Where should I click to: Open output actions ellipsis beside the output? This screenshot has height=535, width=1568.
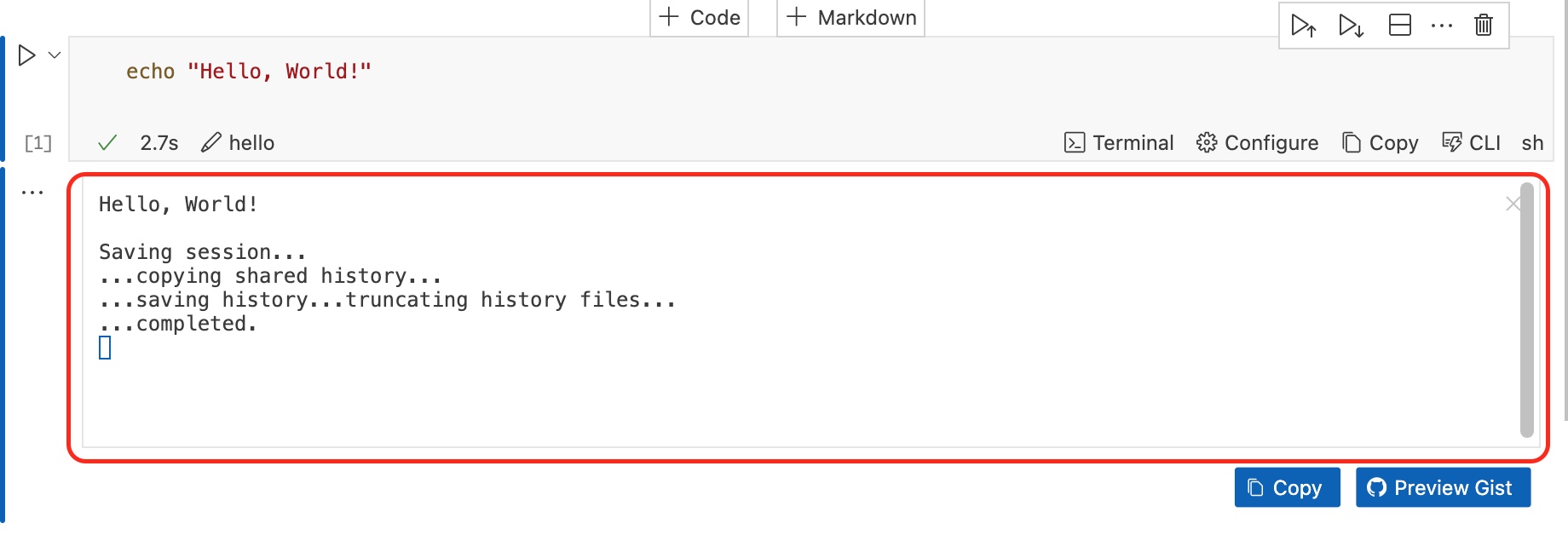tap(32, 193)
